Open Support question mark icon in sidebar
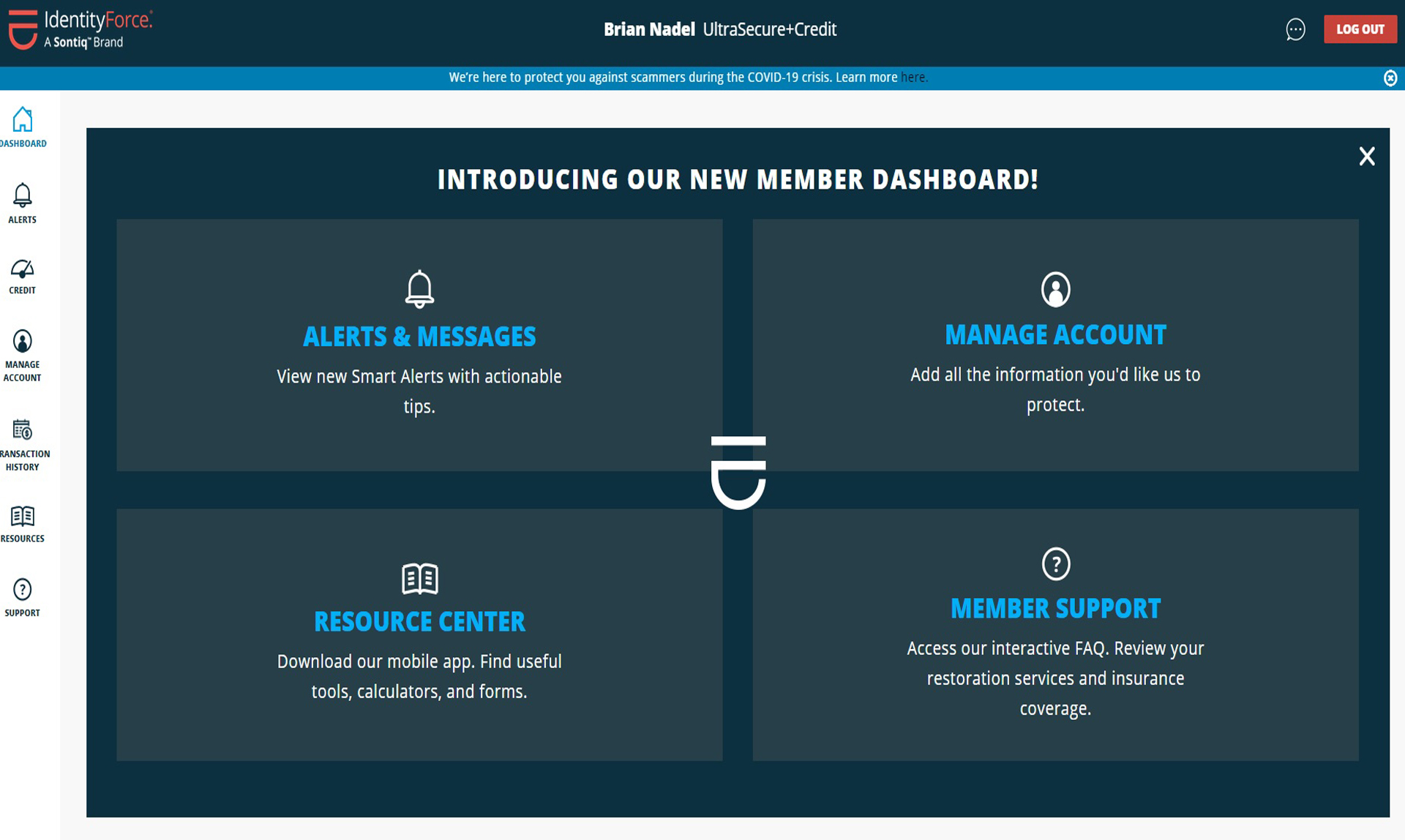The height and width of the screenshot is (840, 1405). point(23,590)
